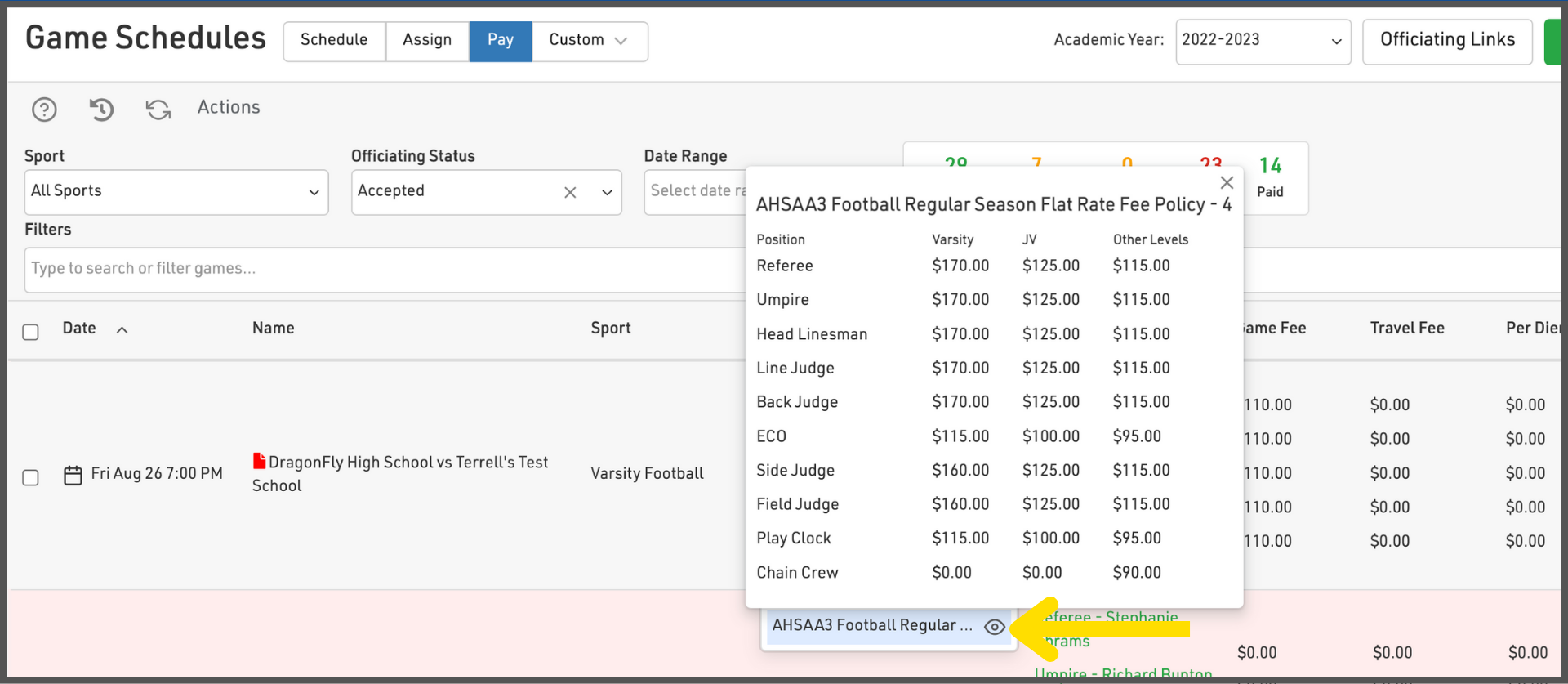The width and height of the screenshot is (1568, 684).
Task: Click the Officiating Links button
Action: (x=1446, y=41)
